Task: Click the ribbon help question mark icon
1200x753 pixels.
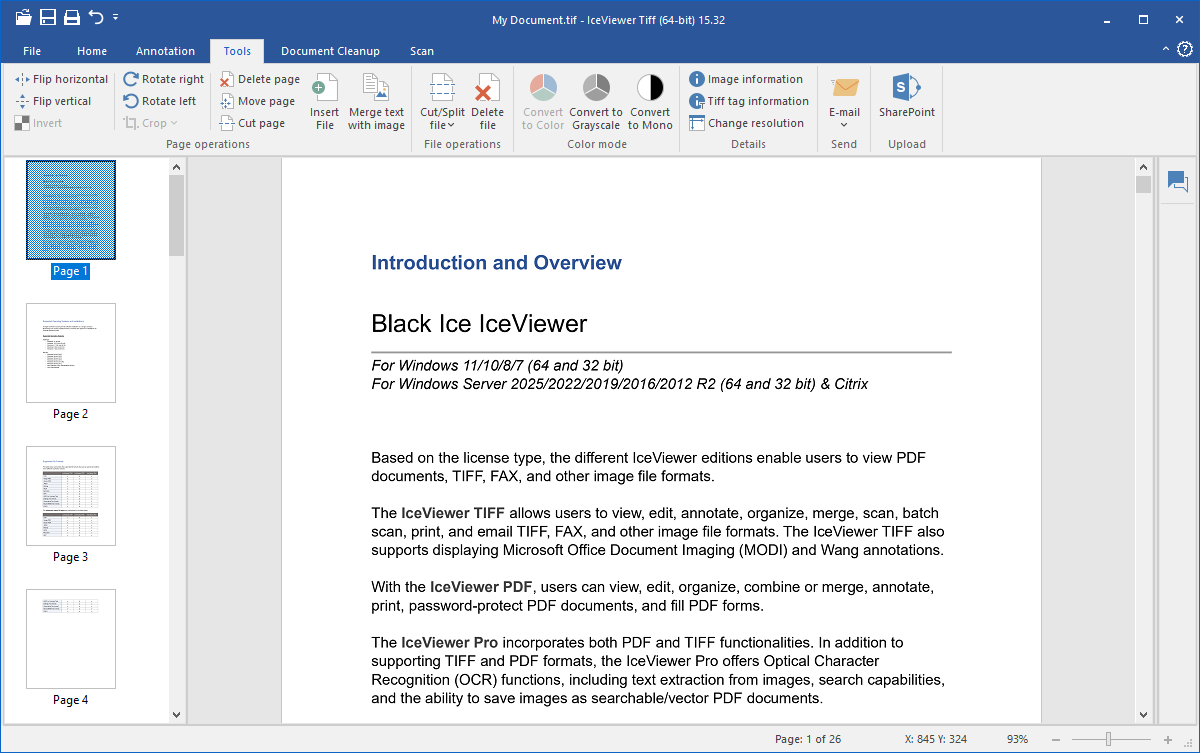Action: (x=1185, y=48)
